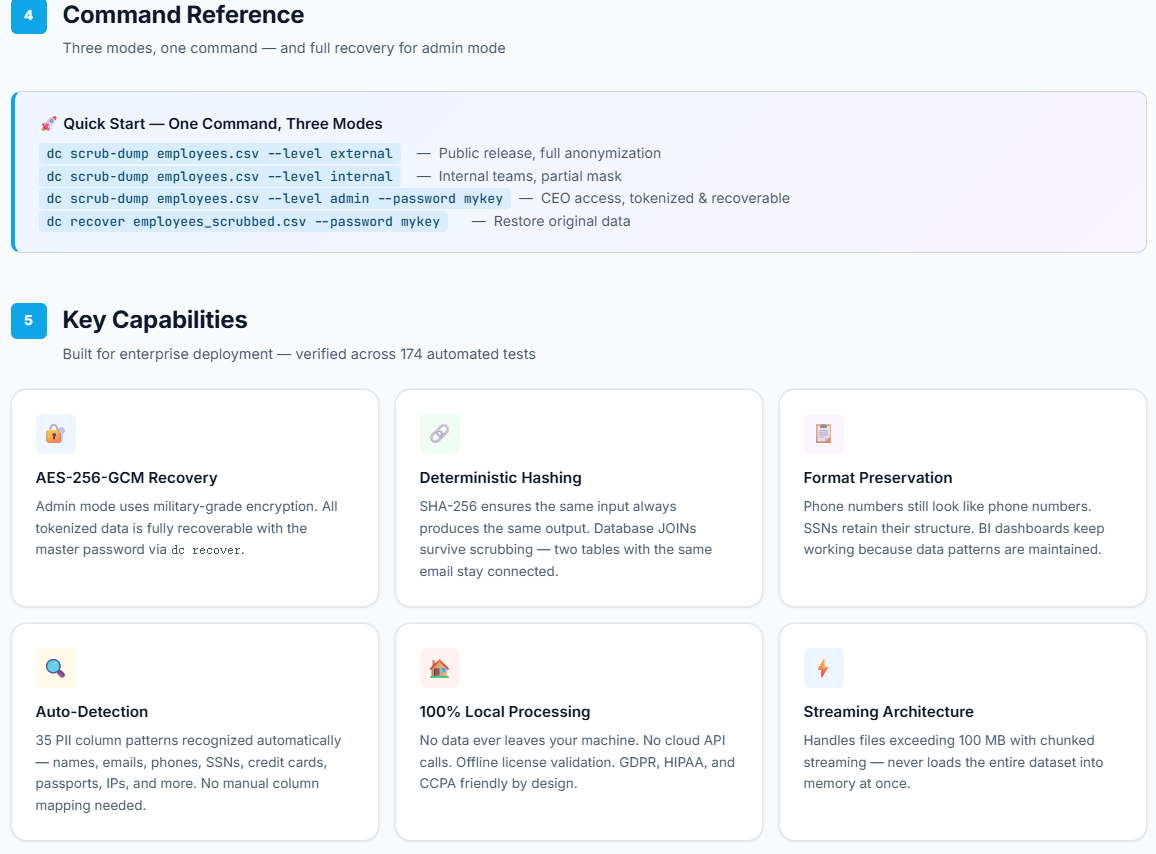Click the 'Internal teams, partial mask' description

[530, 176]
